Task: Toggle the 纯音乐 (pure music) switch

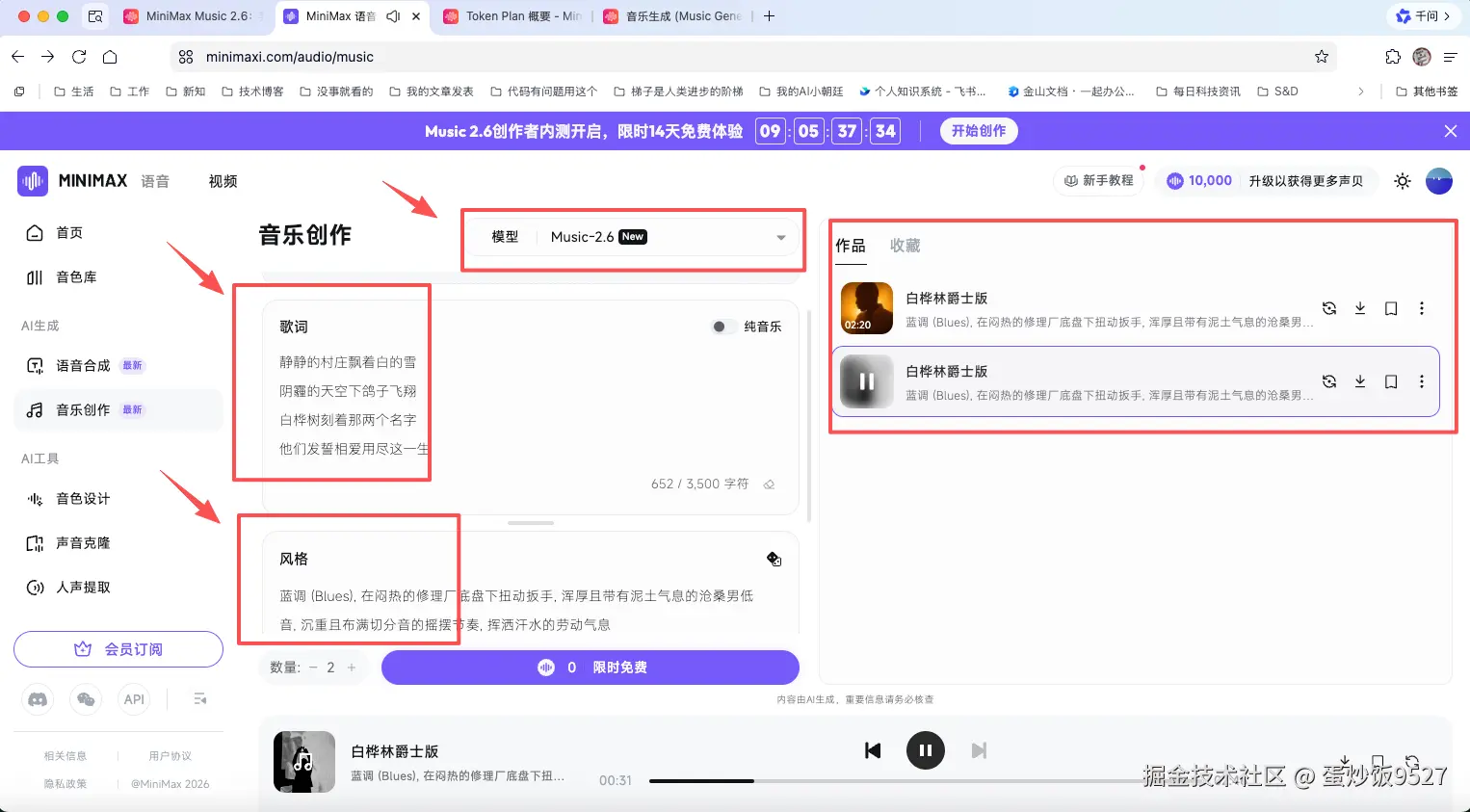Action: tap(723, 327)
